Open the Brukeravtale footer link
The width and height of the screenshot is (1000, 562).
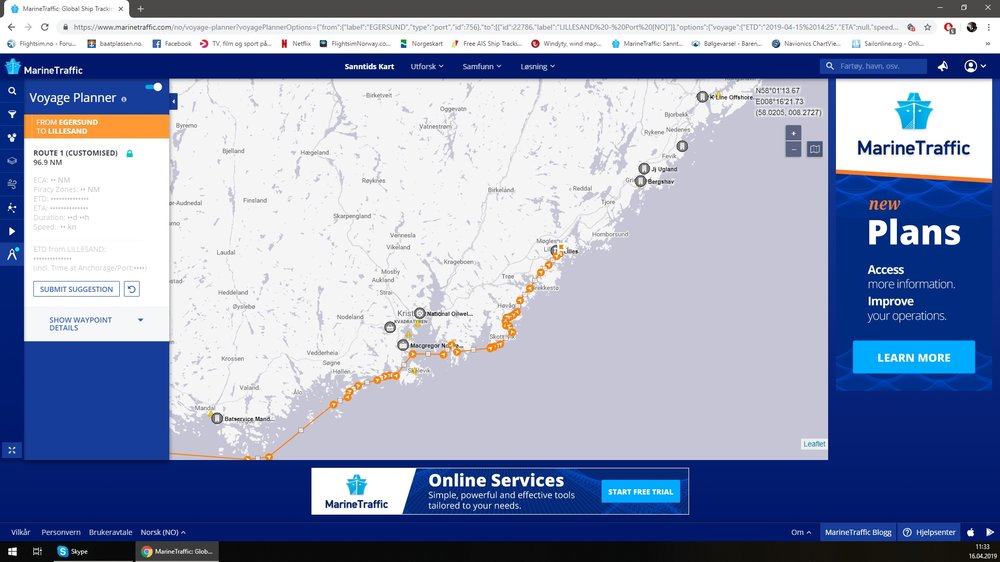(x=110, y=532)
